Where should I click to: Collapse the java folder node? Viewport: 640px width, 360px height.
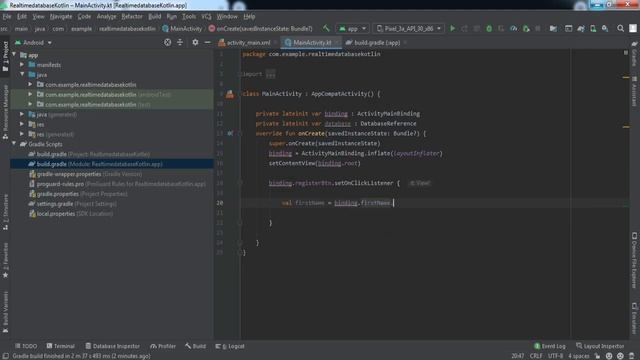(x=22, y=74)
